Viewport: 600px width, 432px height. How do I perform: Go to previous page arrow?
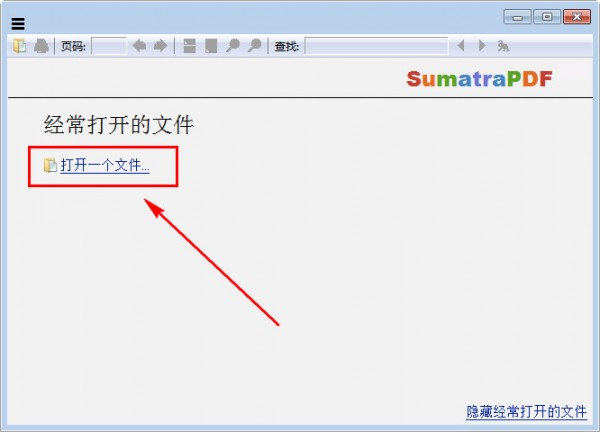pyautogui.click(x=139, y=46)
